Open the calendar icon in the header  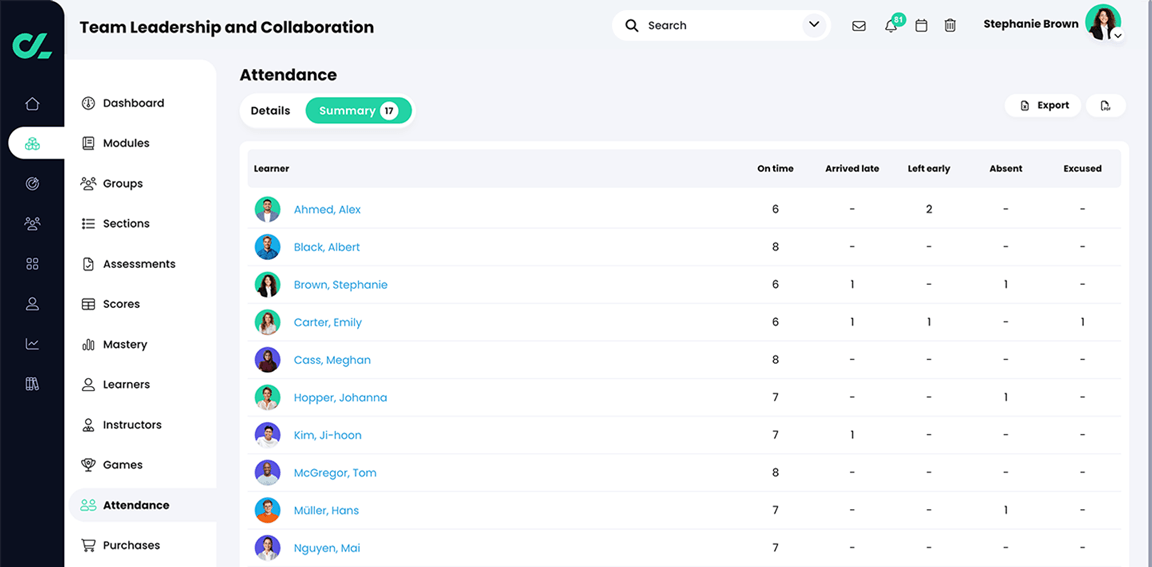tap(921, 26)
